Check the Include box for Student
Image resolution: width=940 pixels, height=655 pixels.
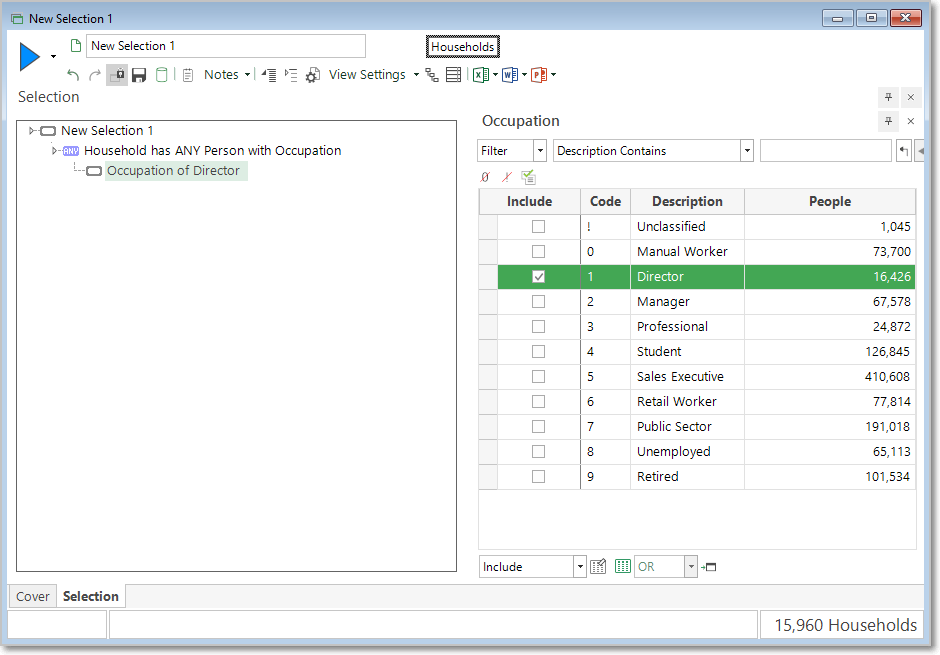pyautogui.click(x=538, y=351)
